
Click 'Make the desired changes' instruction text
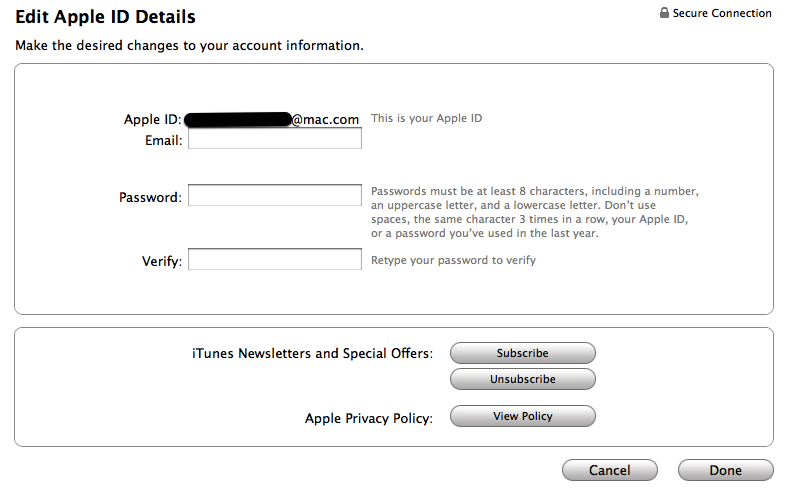pyautogui.click(x=189, y=45)
